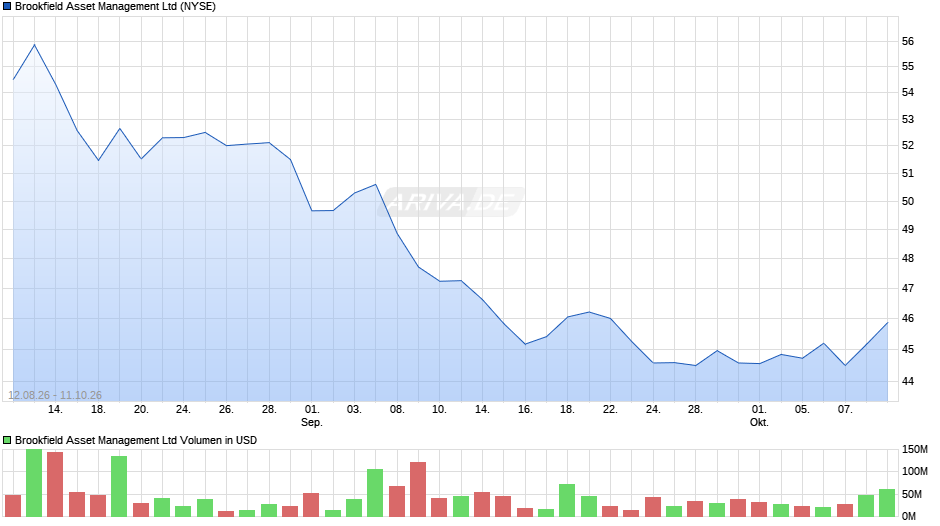Viewport: 940px width, 526px height.
Task: Click the price axis label 52
Action: point(908,145)
